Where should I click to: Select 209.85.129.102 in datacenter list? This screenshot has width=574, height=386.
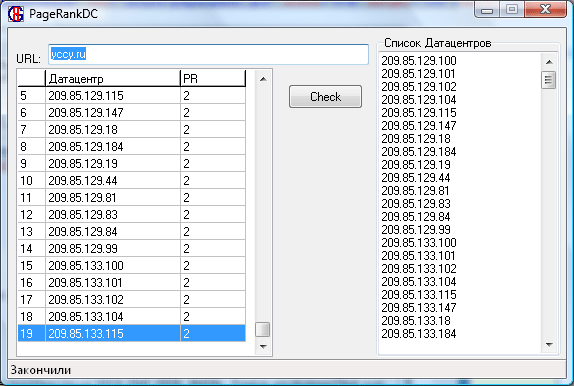[x=419, y=86]
